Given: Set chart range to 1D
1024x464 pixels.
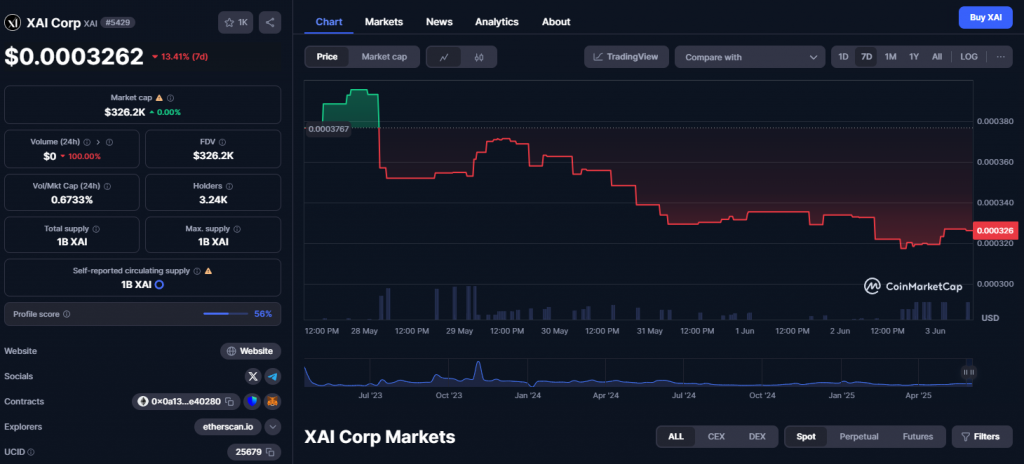Looking at the screenshot, I should pyautogui.click(x=843, y=57).
